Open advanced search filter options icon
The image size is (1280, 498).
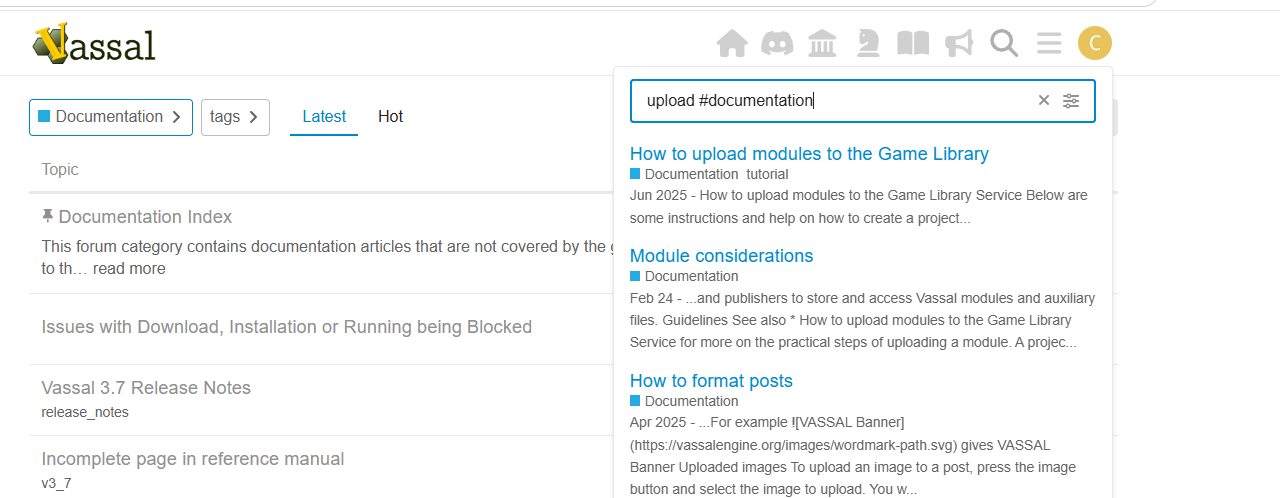(1071, 100)
